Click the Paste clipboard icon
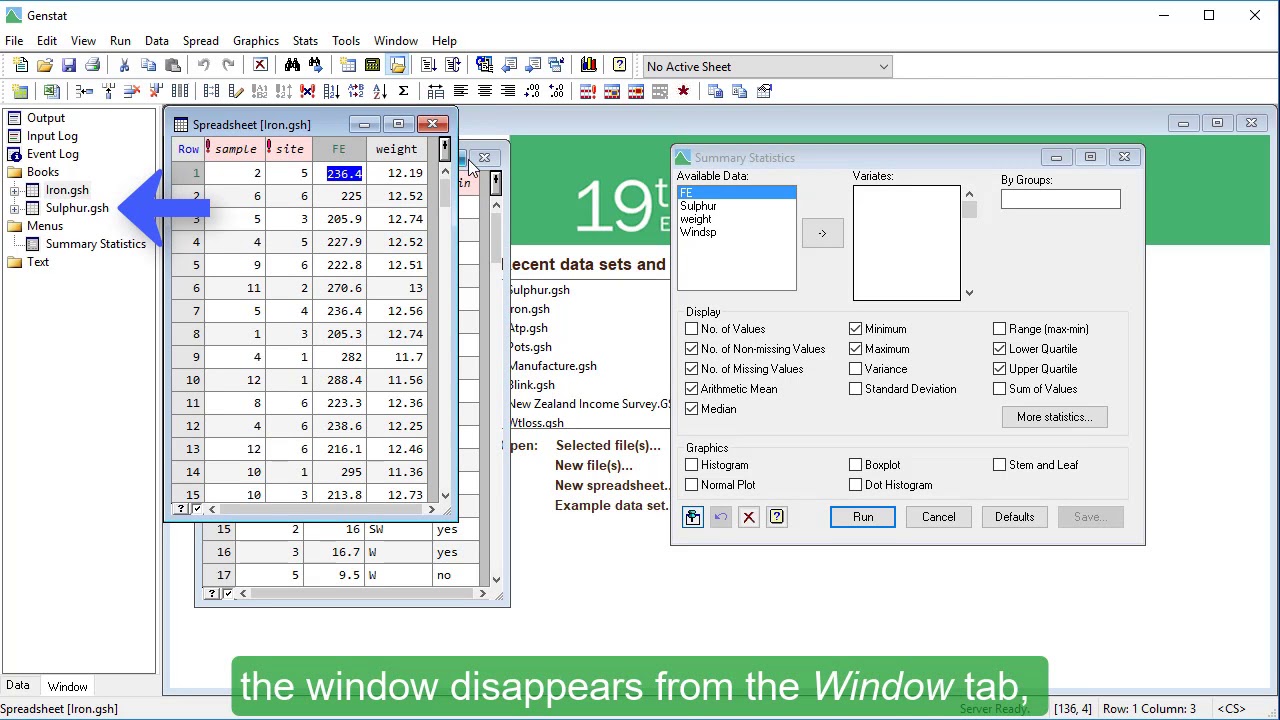The image size is (1280, 720). click(x=173, y=66)
